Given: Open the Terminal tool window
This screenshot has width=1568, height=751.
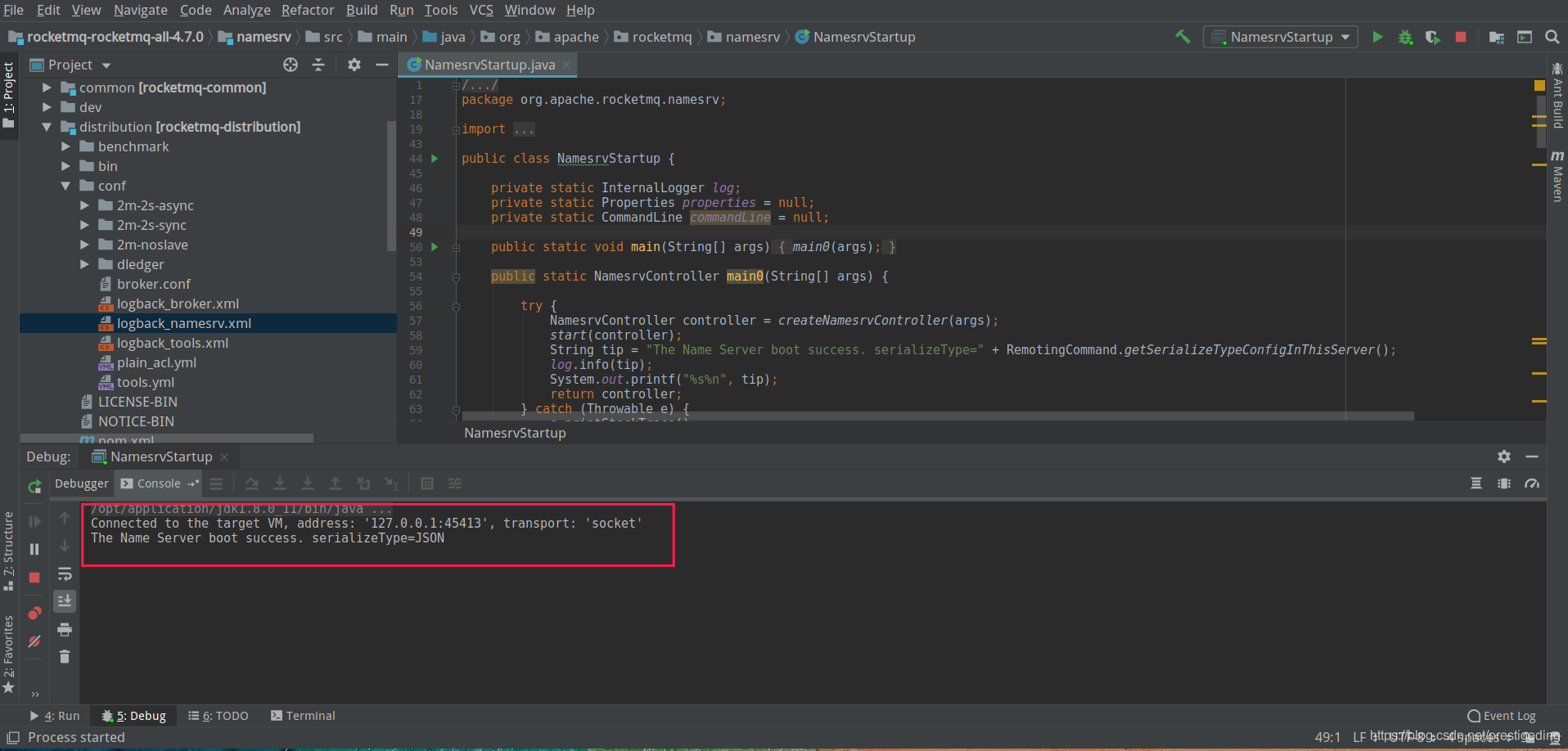Looking at the screenshot, I should click(x=303, y=716).
